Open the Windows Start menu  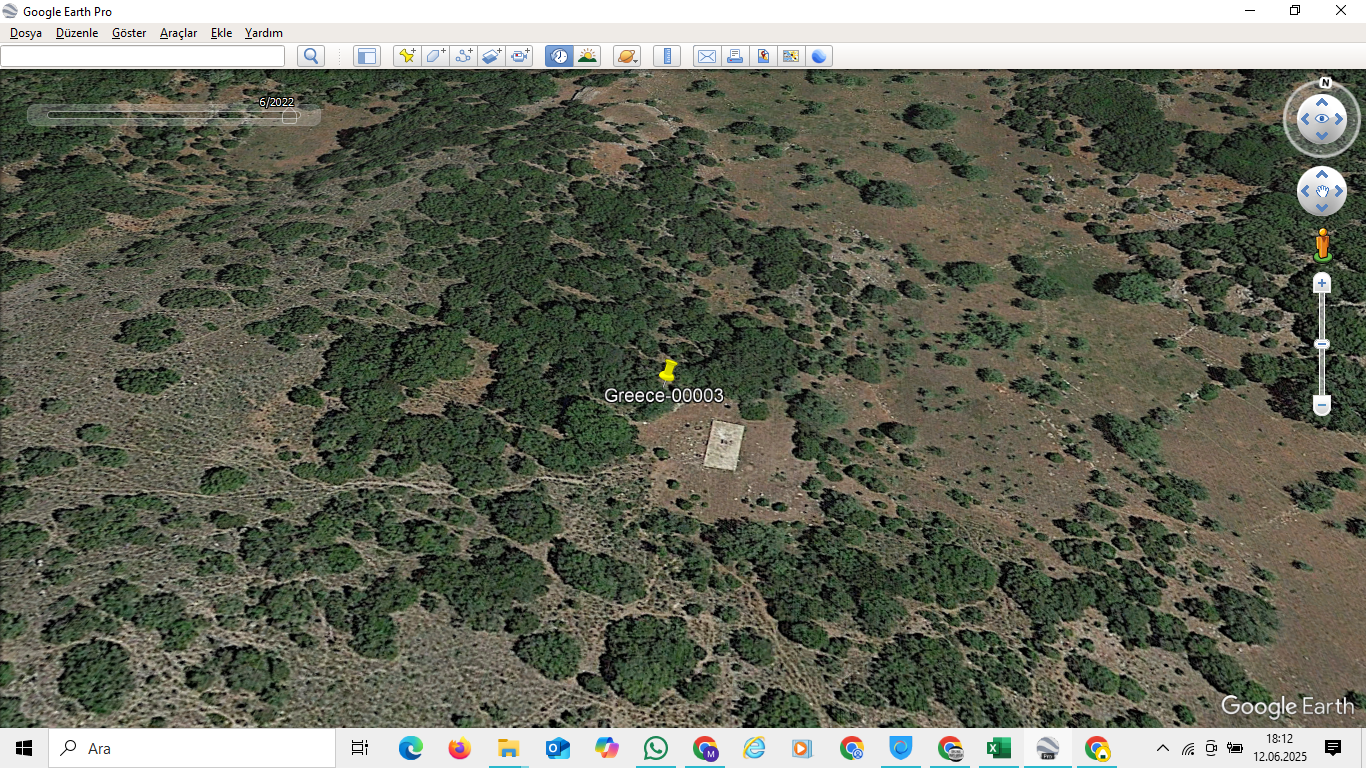coord(24,748)
